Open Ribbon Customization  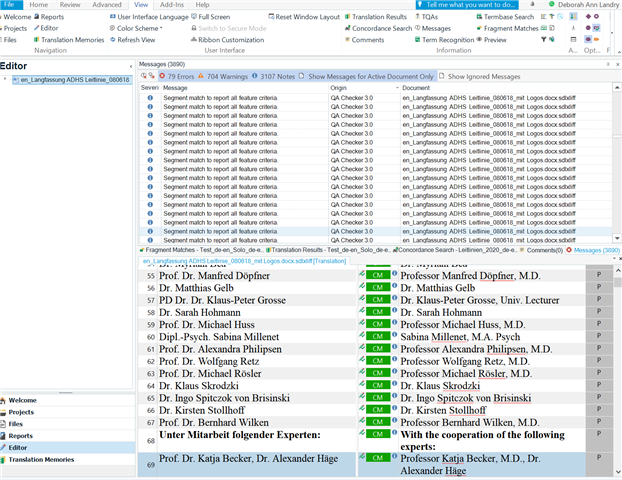click(x=227, y=40)
